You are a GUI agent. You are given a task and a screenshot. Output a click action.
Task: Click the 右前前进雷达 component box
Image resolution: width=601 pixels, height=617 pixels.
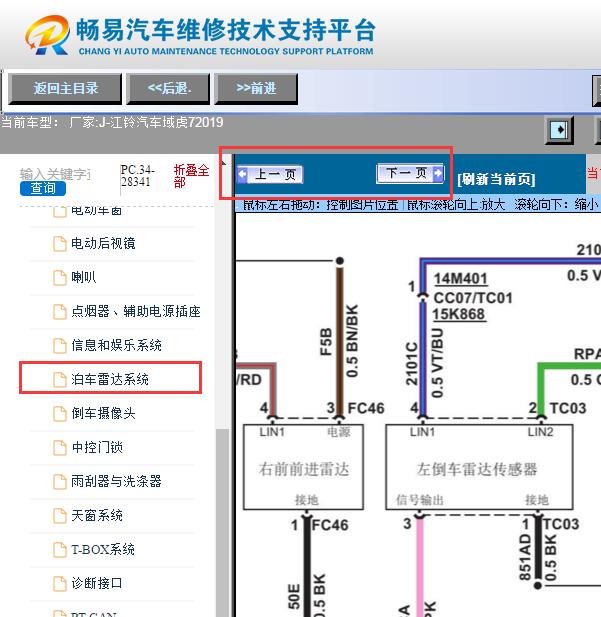click(303, 467)
